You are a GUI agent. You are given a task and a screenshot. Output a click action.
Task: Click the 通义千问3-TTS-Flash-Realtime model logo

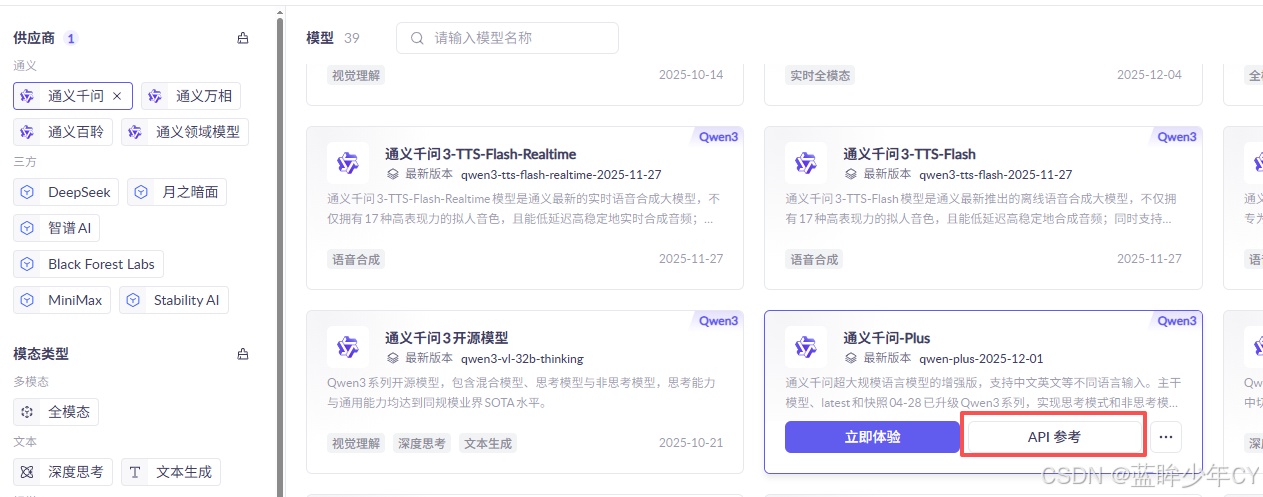click(x=347, y=163)
